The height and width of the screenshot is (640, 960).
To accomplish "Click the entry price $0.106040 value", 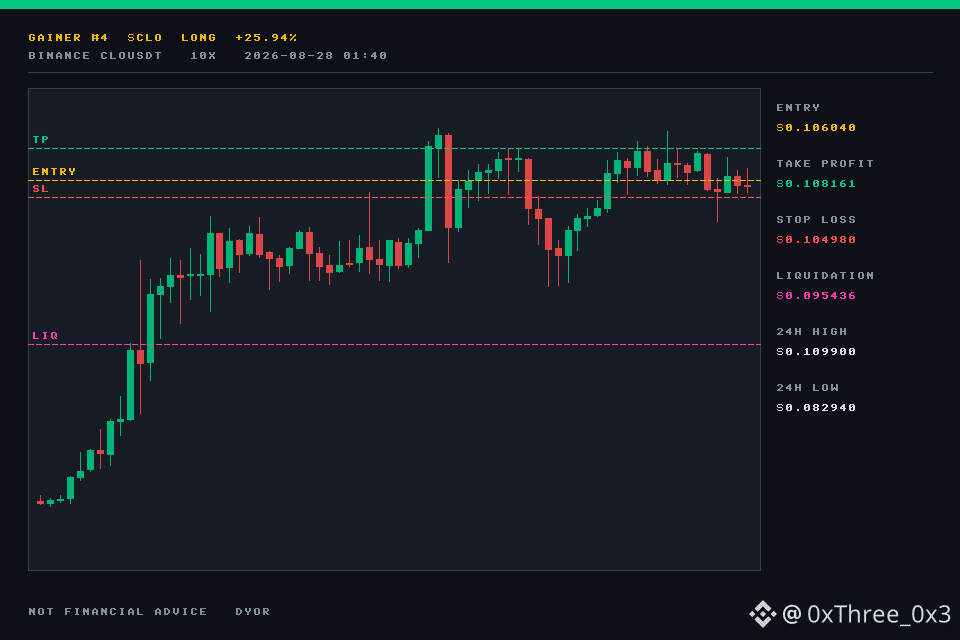I will (816, 127).
